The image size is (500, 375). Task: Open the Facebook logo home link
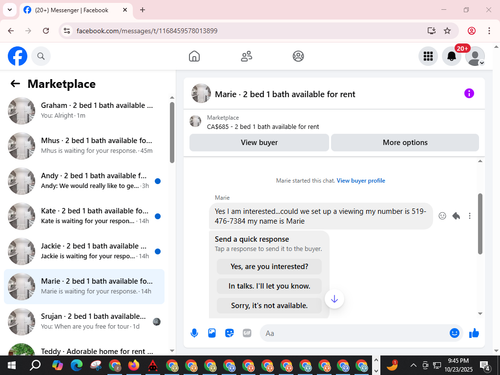coord(17,56)
